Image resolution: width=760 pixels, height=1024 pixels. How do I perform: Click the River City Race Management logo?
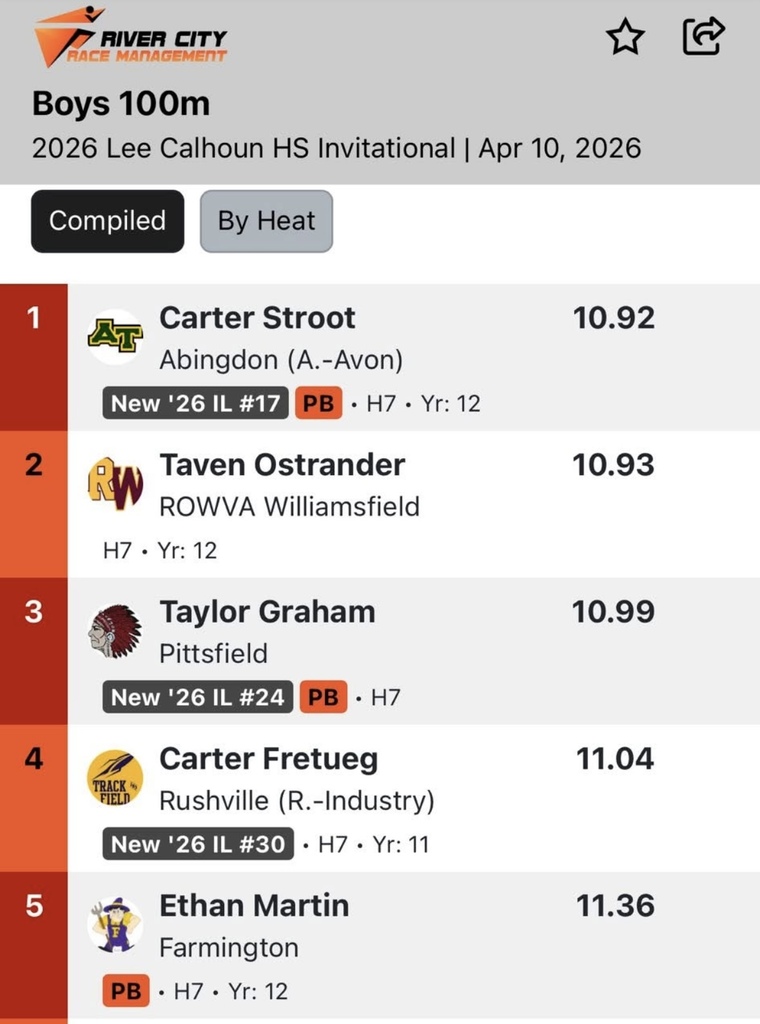pos(131,38)
